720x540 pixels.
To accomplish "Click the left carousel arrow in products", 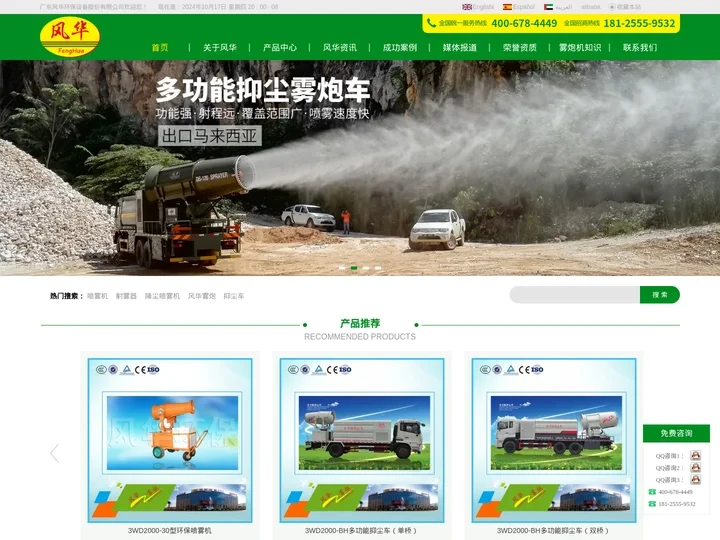I will [54, 453].
